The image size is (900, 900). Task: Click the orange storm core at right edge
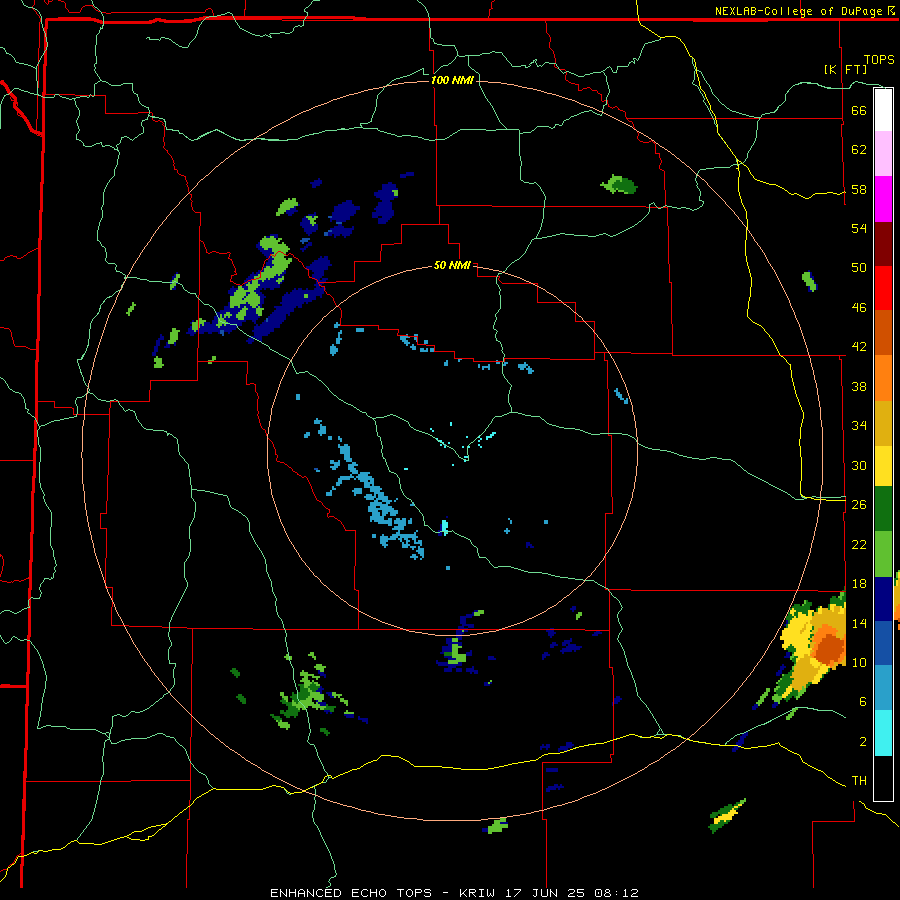pyautogui.click(x=829, y=647)
